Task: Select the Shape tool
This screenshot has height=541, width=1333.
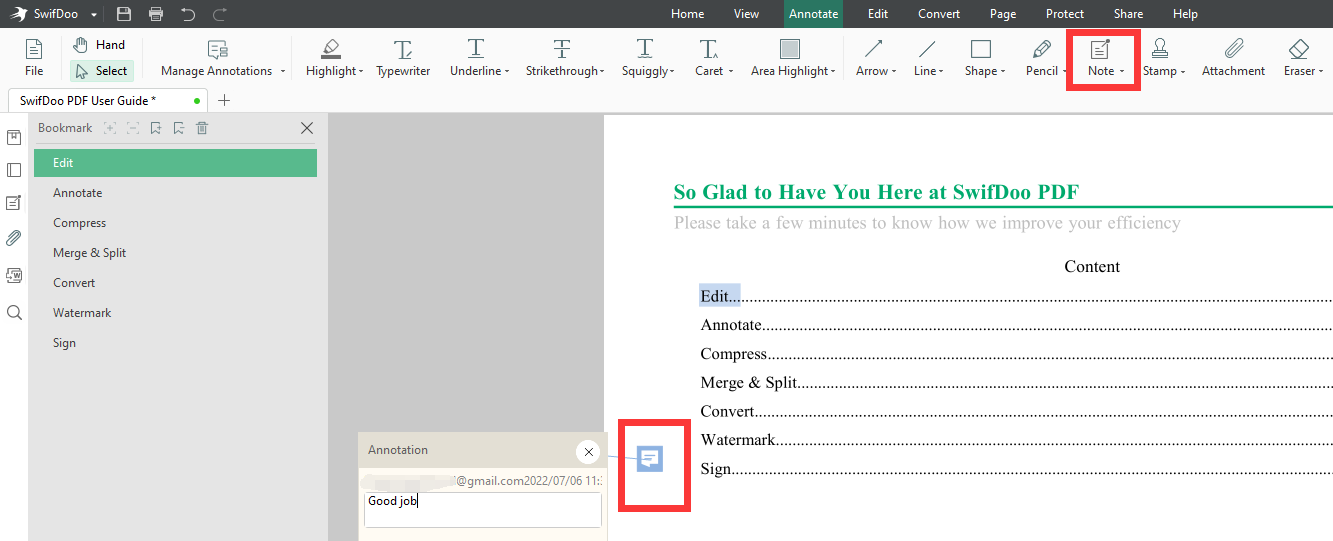Action: click(981, 58)
